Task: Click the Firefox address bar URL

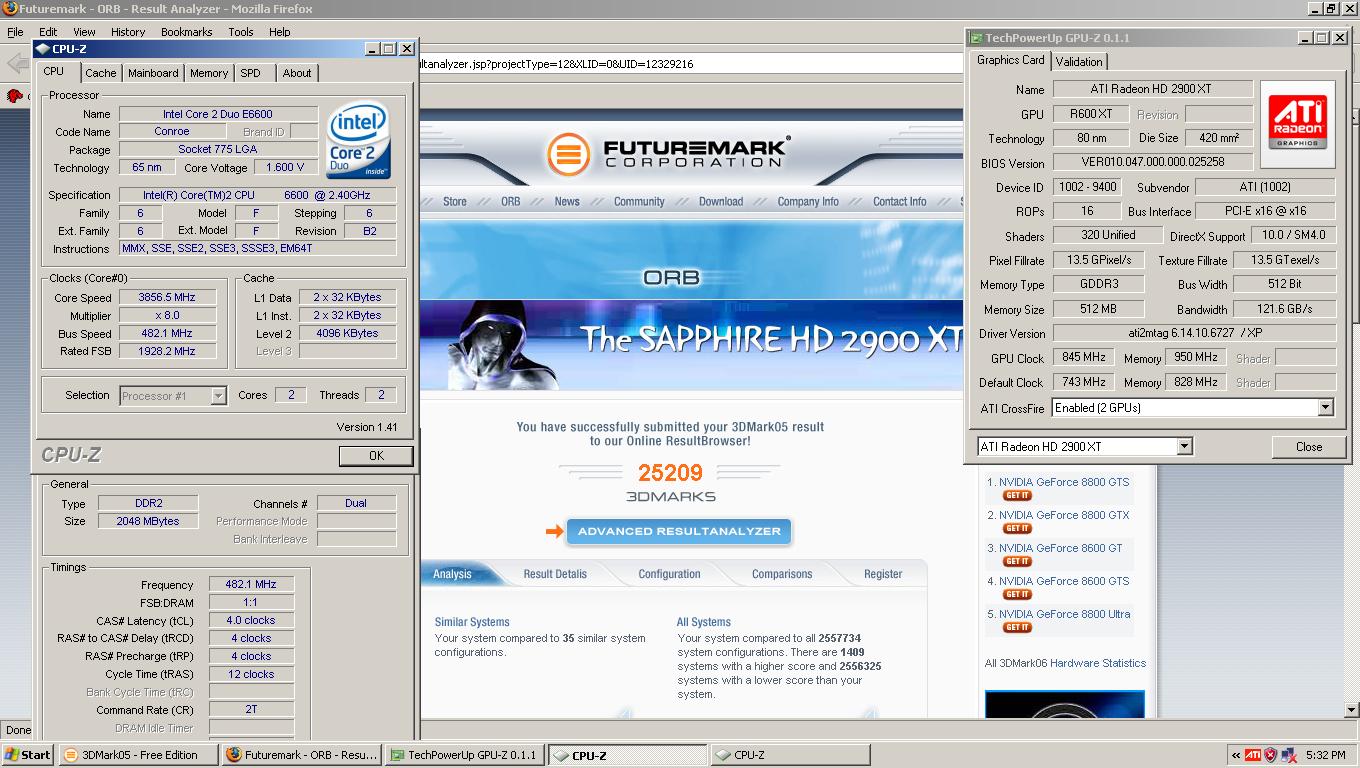Action: click(555, 64)
